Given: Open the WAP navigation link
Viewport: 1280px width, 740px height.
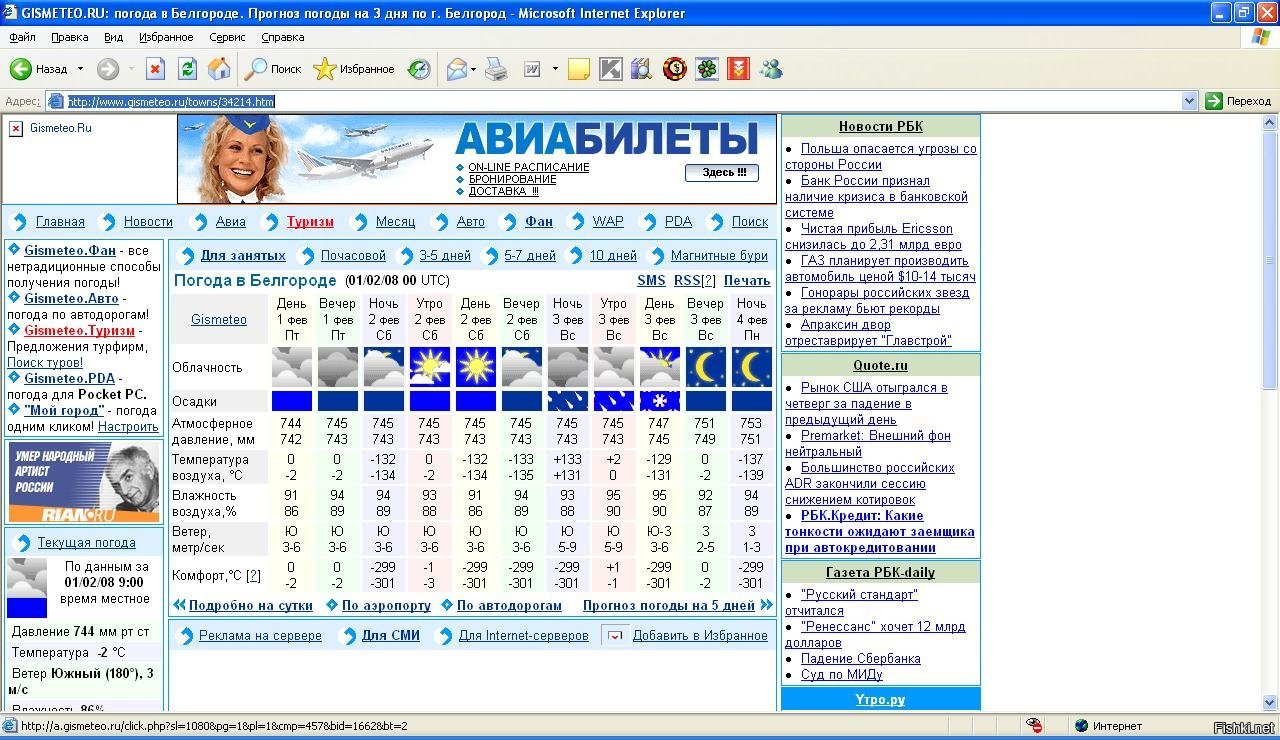Looking at the screenshot, I should (608, 222).
